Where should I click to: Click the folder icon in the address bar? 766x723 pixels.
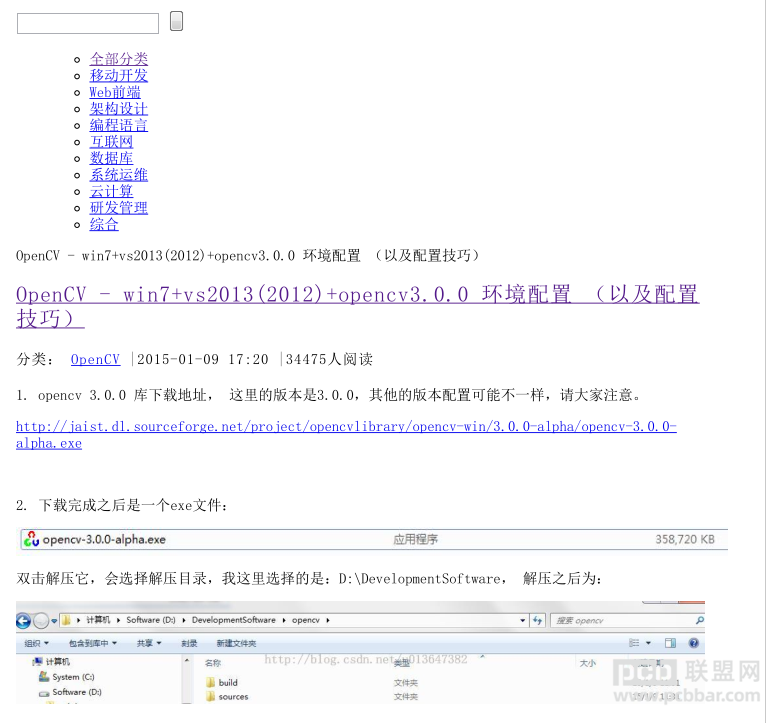(x=66, y=620)
